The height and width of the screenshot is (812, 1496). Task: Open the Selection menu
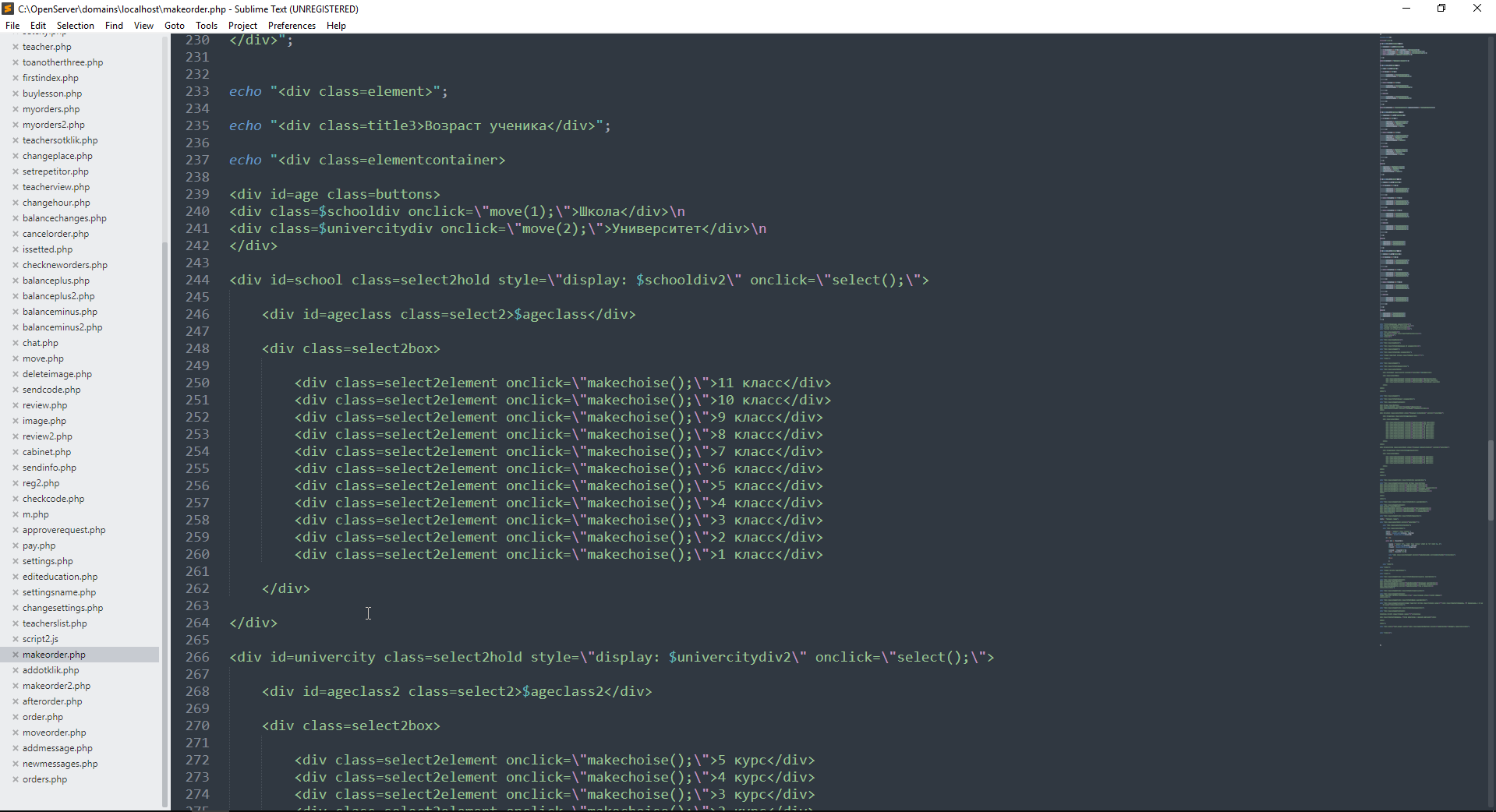[76, 26]
